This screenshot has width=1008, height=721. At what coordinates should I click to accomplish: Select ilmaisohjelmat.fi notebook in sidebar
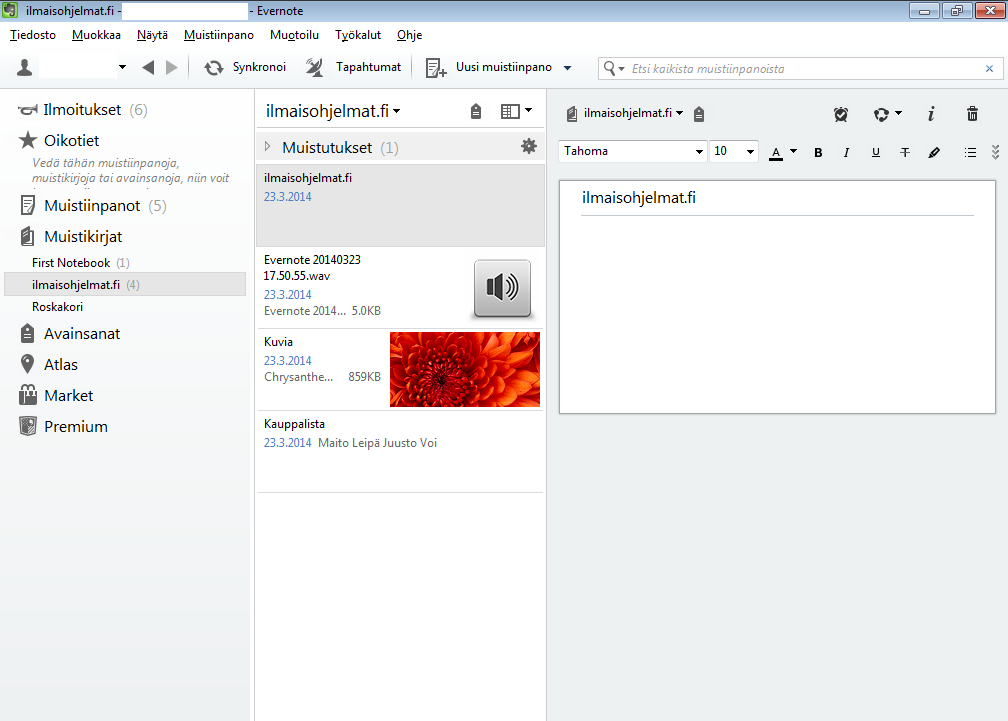coord(125,285)
